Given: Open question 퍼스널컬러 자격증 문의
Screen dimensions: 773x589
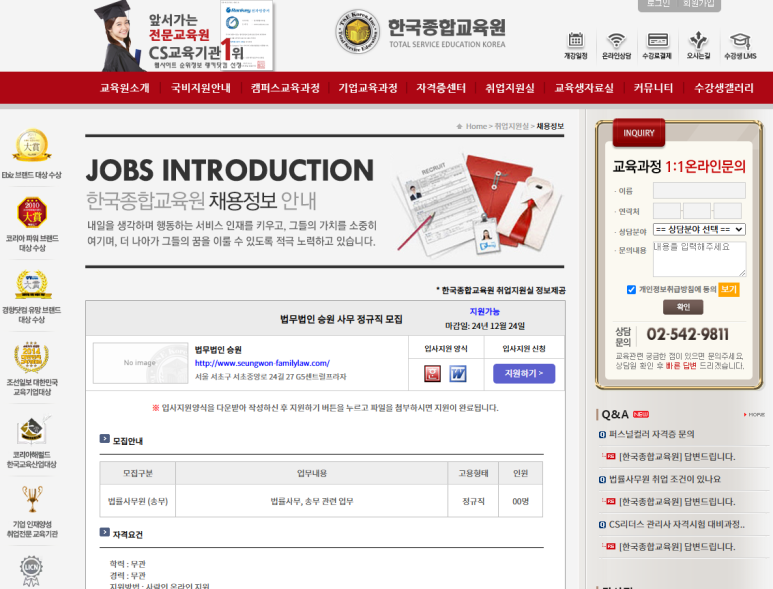Looking at the screenshot, I should tap(651, 434).
